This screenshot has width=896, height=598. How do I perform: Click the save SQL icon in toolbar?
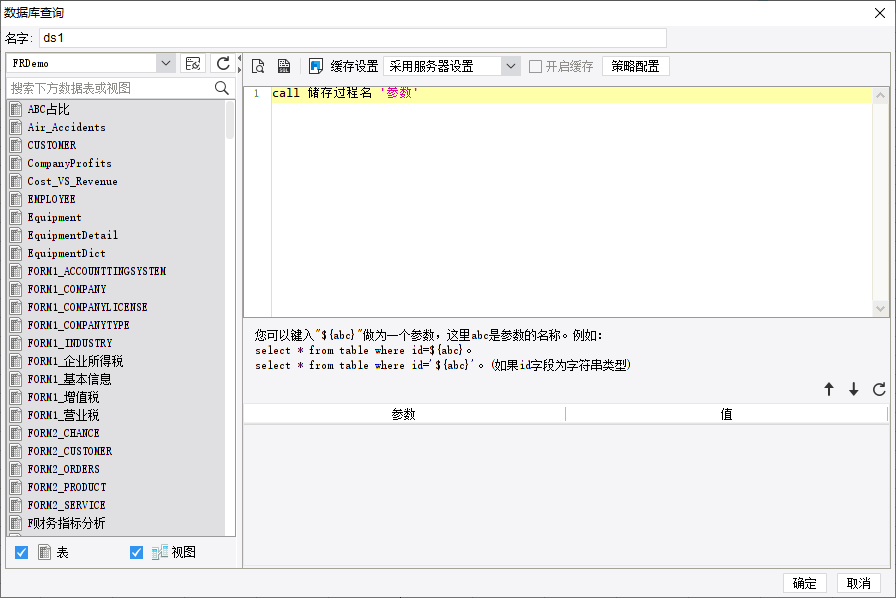coord(283,66)
